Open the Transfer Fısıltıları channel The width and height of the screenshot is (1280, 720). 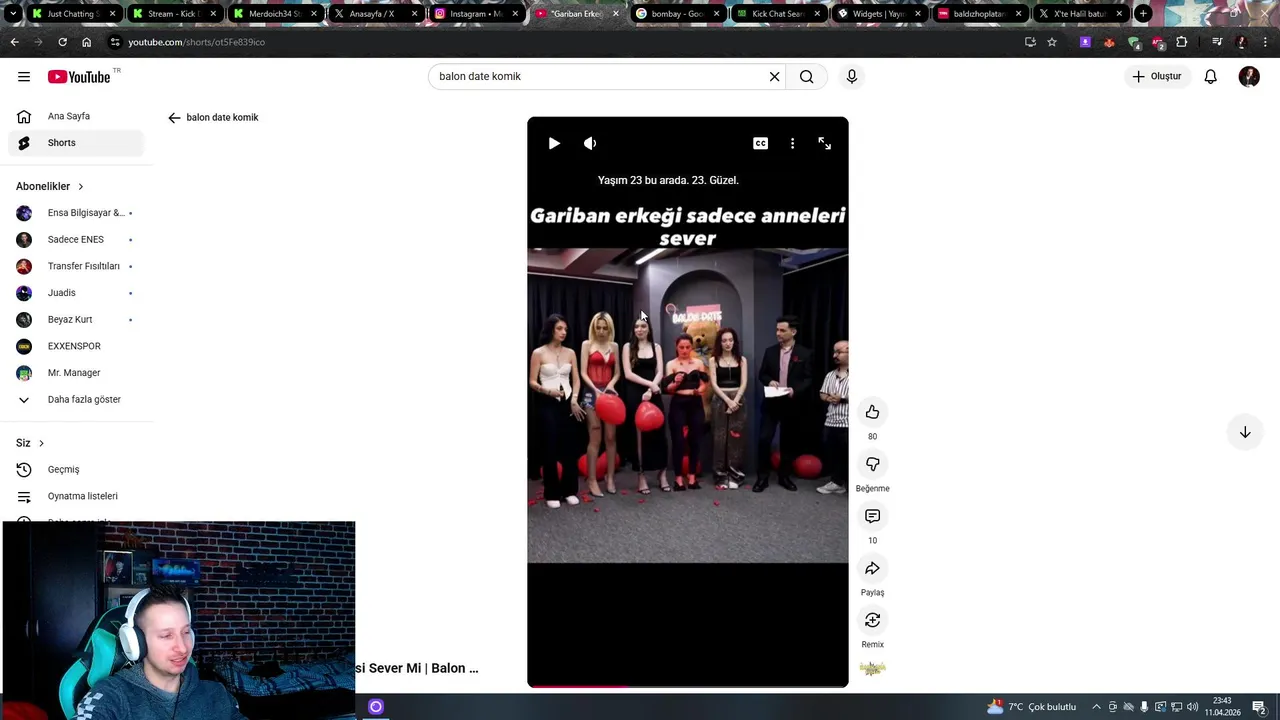pos(76,266)
